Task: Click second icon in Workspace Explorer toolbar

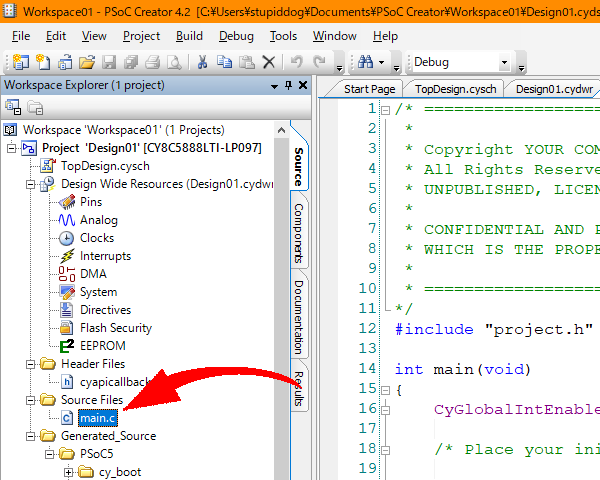Action: pos(35,108)
